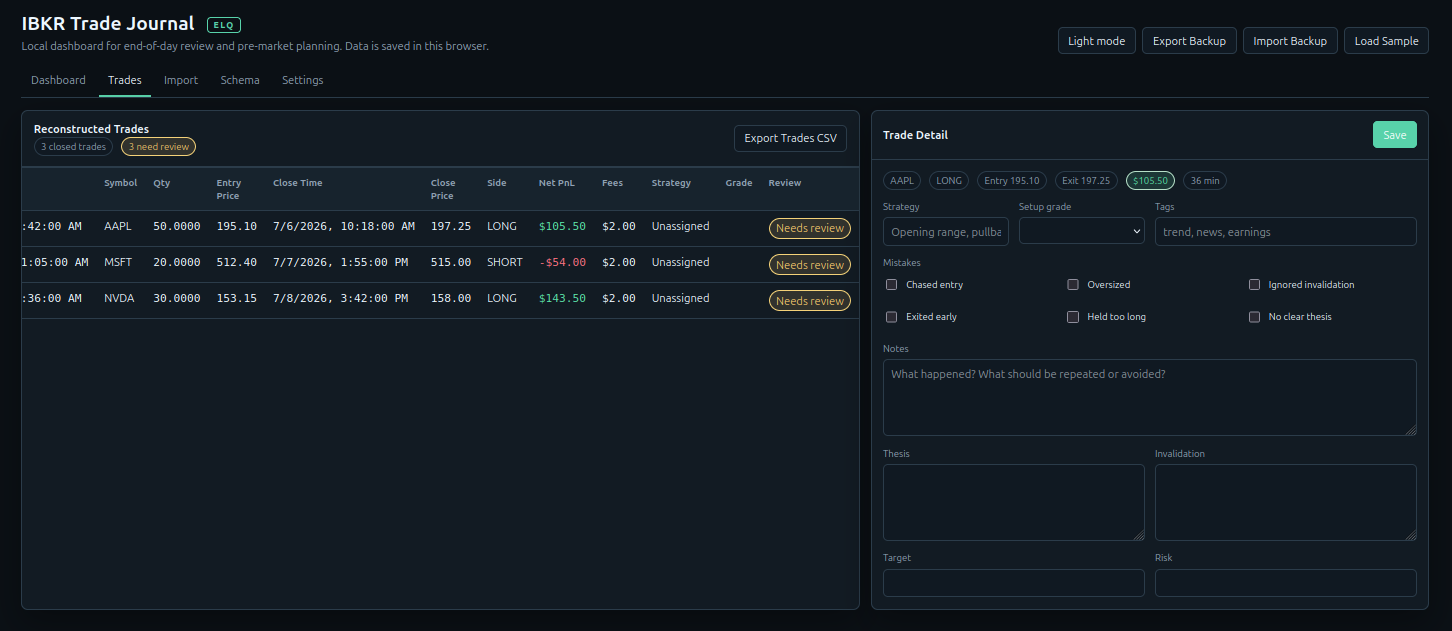1452x631 pixels.
Task: Click the Entry 195.10 chip in Trade Detail
Action: [1012, 181]
